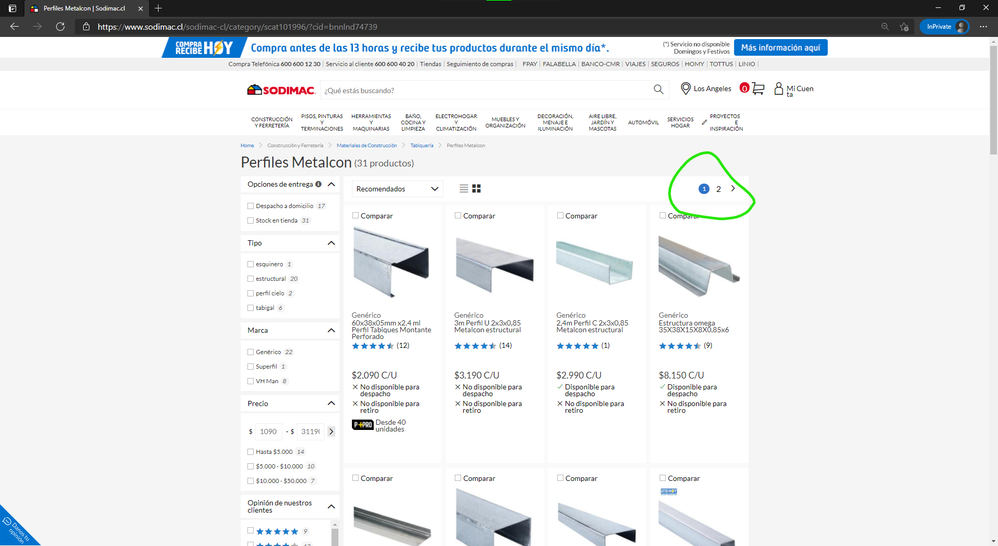This screenshot has height=546, width=998.
Task: Click the browser back arrow
Action: (14, 27)
